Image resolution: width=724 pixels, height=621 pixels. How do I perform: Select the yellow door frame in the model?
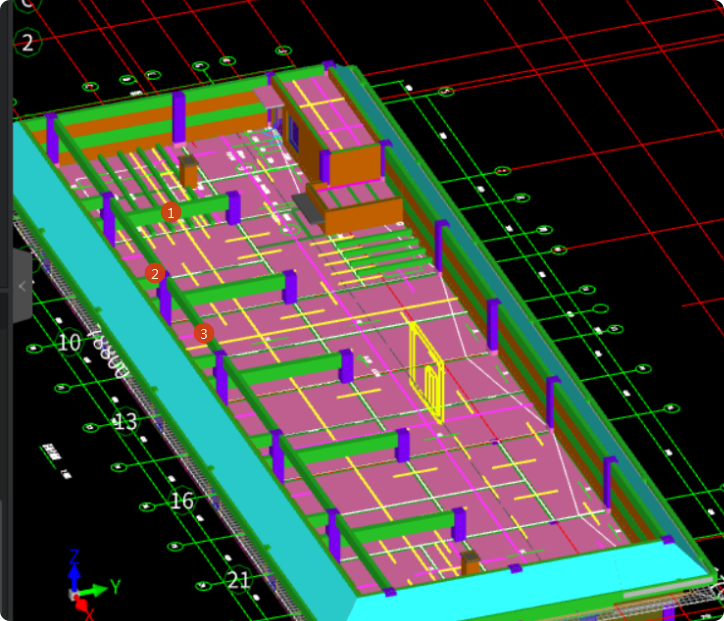pyautogui.click(x=426, y=372)
